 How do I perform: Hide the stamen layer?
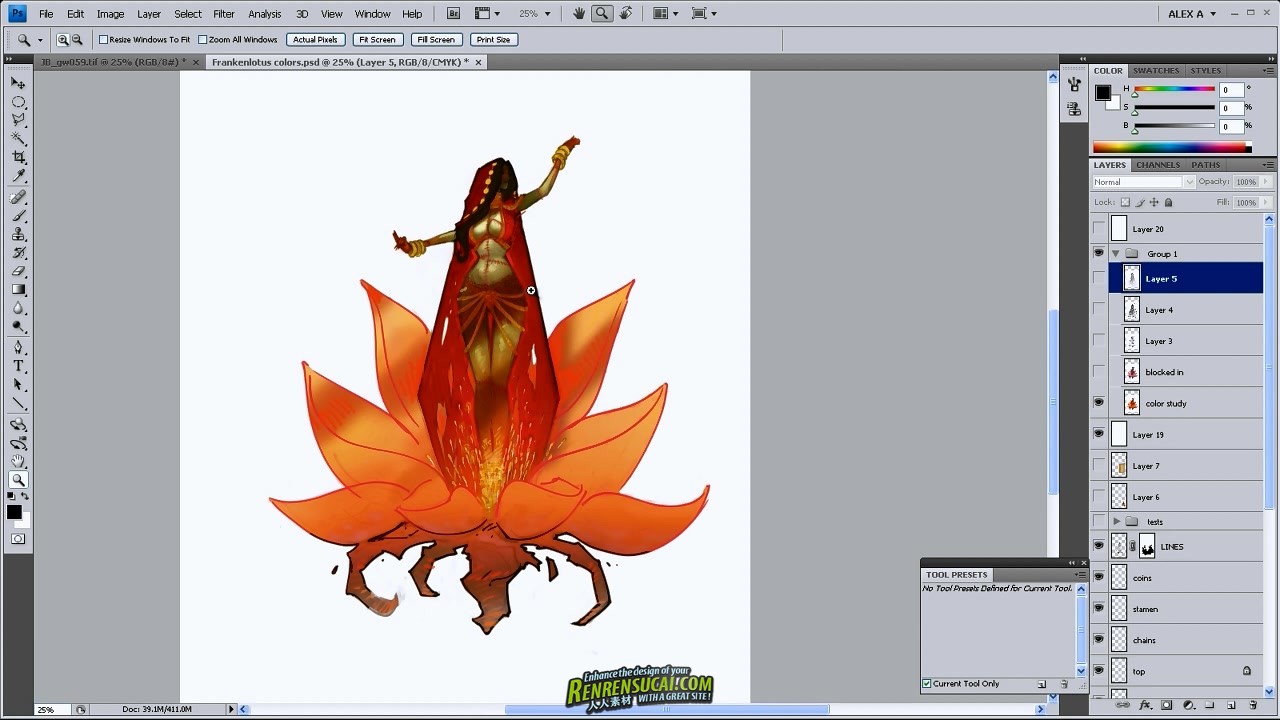[x=1099, y=609]
